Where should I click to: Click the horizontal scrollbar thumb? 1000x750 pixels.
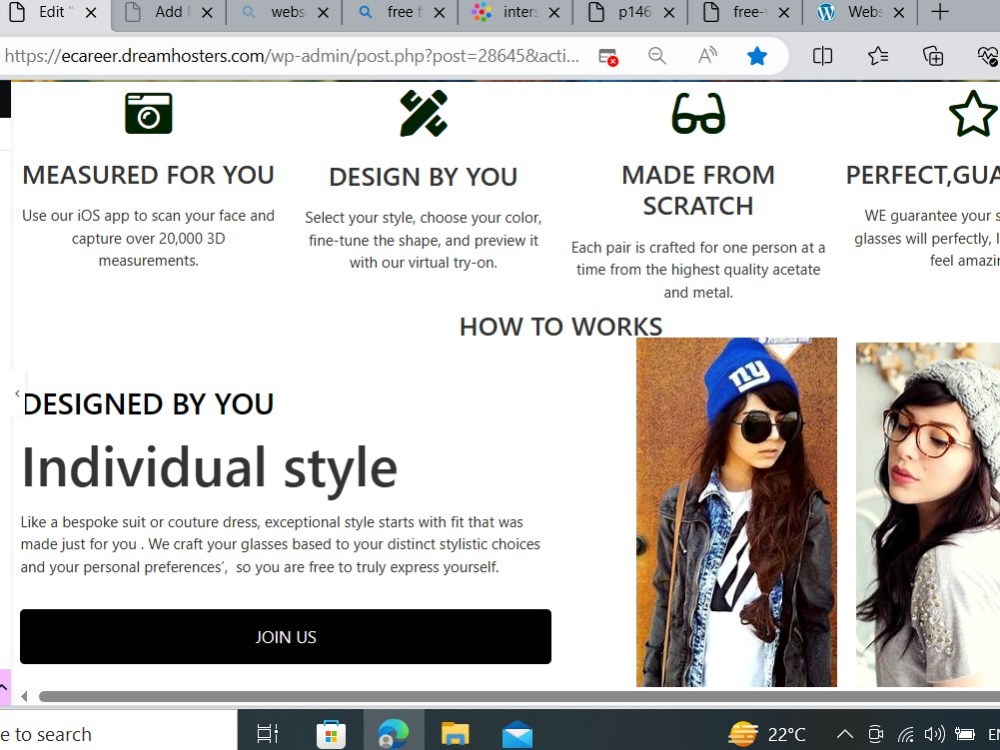519,696
